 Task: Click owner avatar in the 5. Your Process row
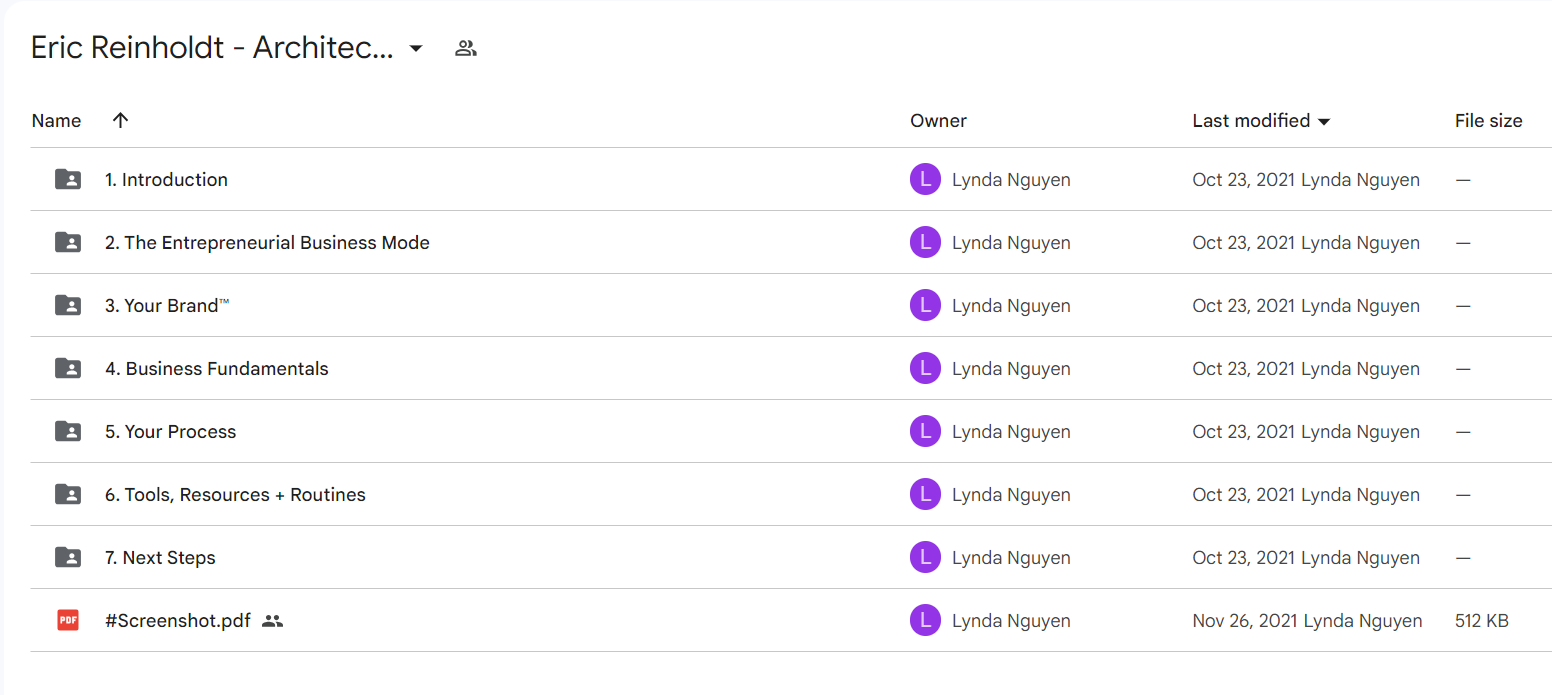pyautogui.click(x=925, y=432)
